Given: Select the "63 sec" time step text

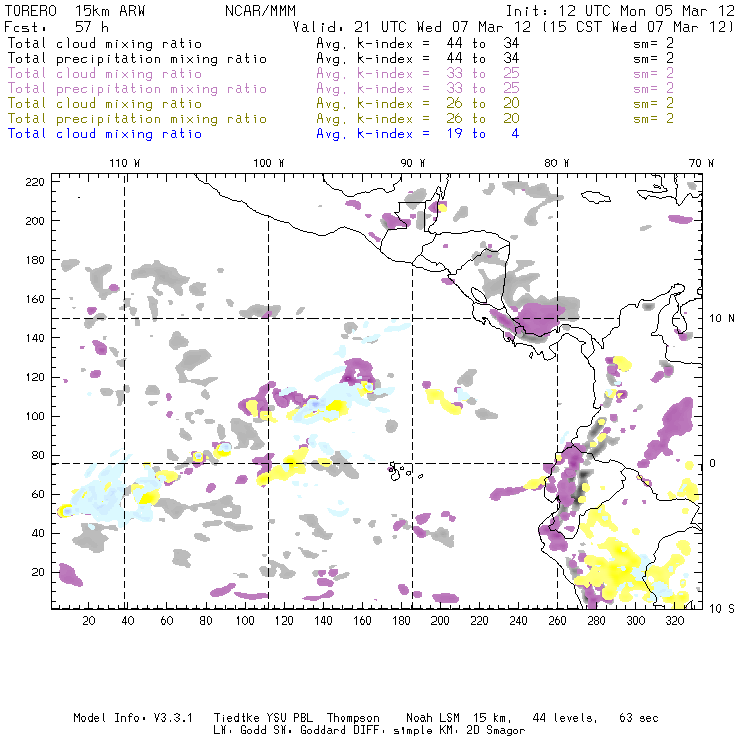Looking at the screenshot, I should (x=639, y=718).
